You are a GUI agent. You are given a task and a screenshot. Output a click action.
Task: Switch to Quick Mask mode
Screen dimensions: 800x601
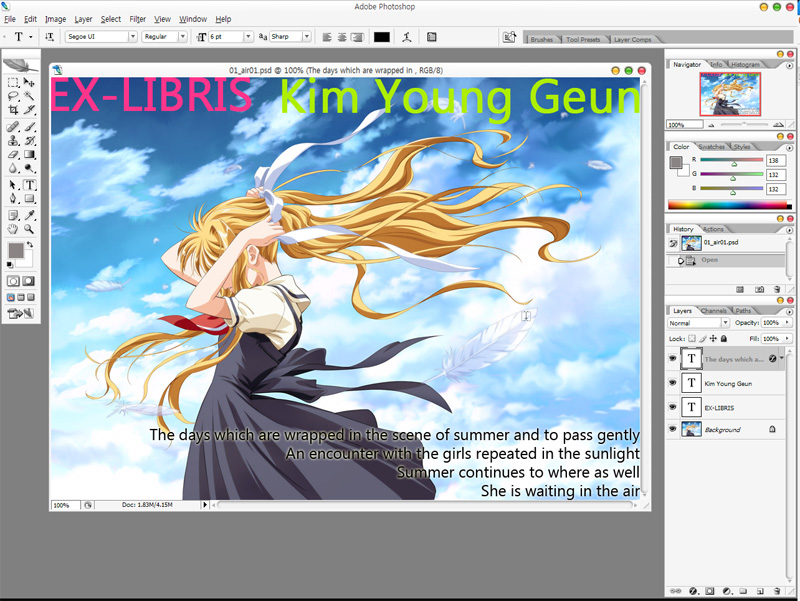[x=29, y=281]
